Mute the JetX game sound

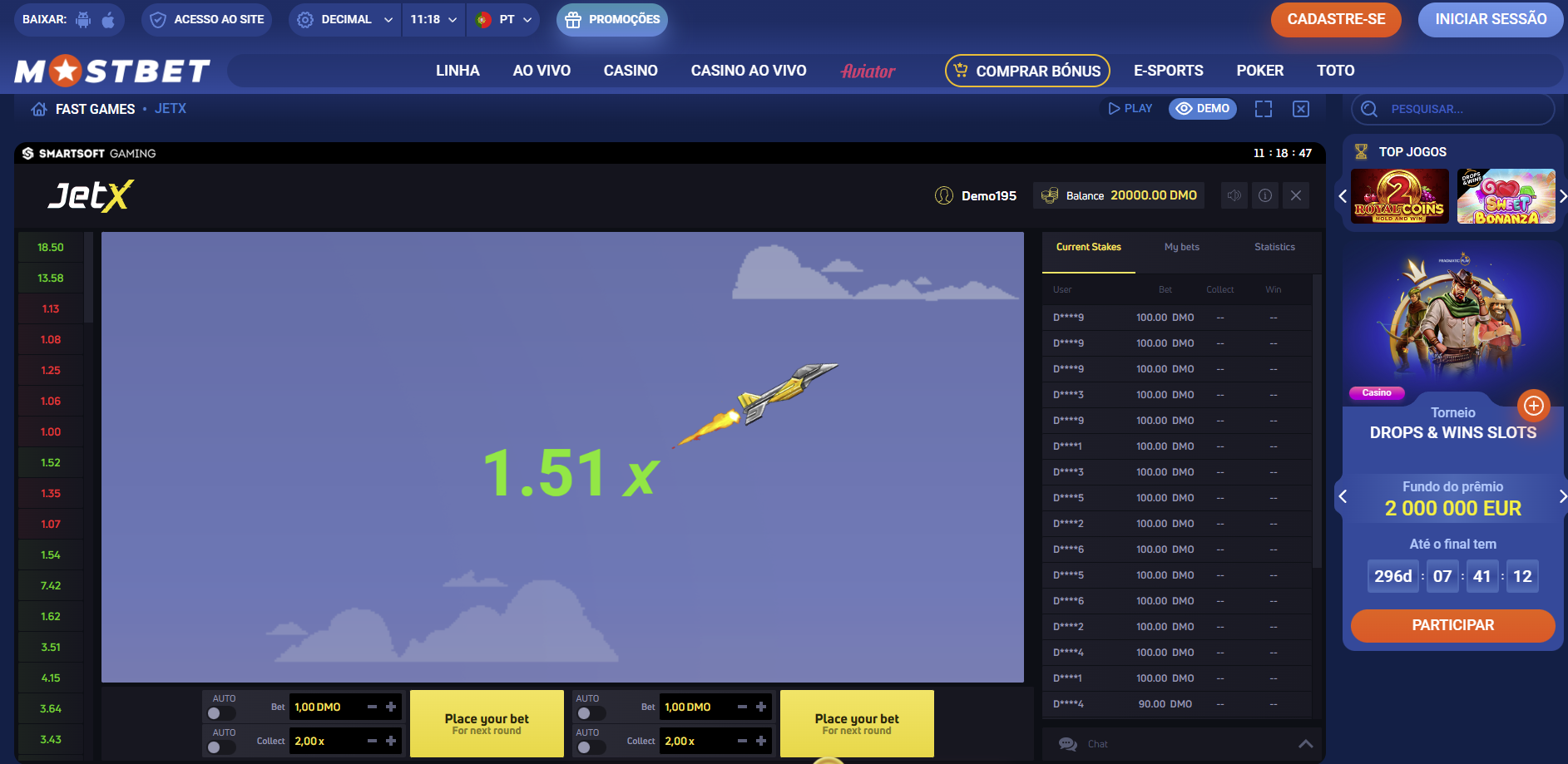(1234, 195)
